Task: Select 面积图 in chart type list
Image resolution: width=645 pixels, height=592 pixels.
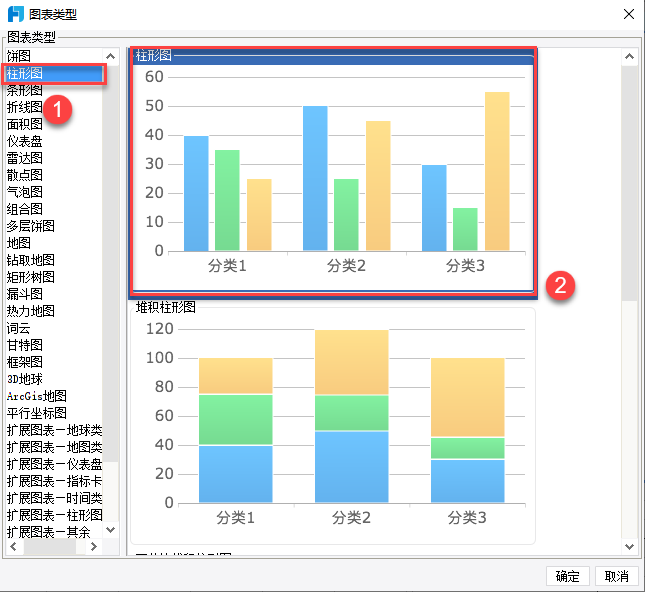Action: [x=53, y=124]
